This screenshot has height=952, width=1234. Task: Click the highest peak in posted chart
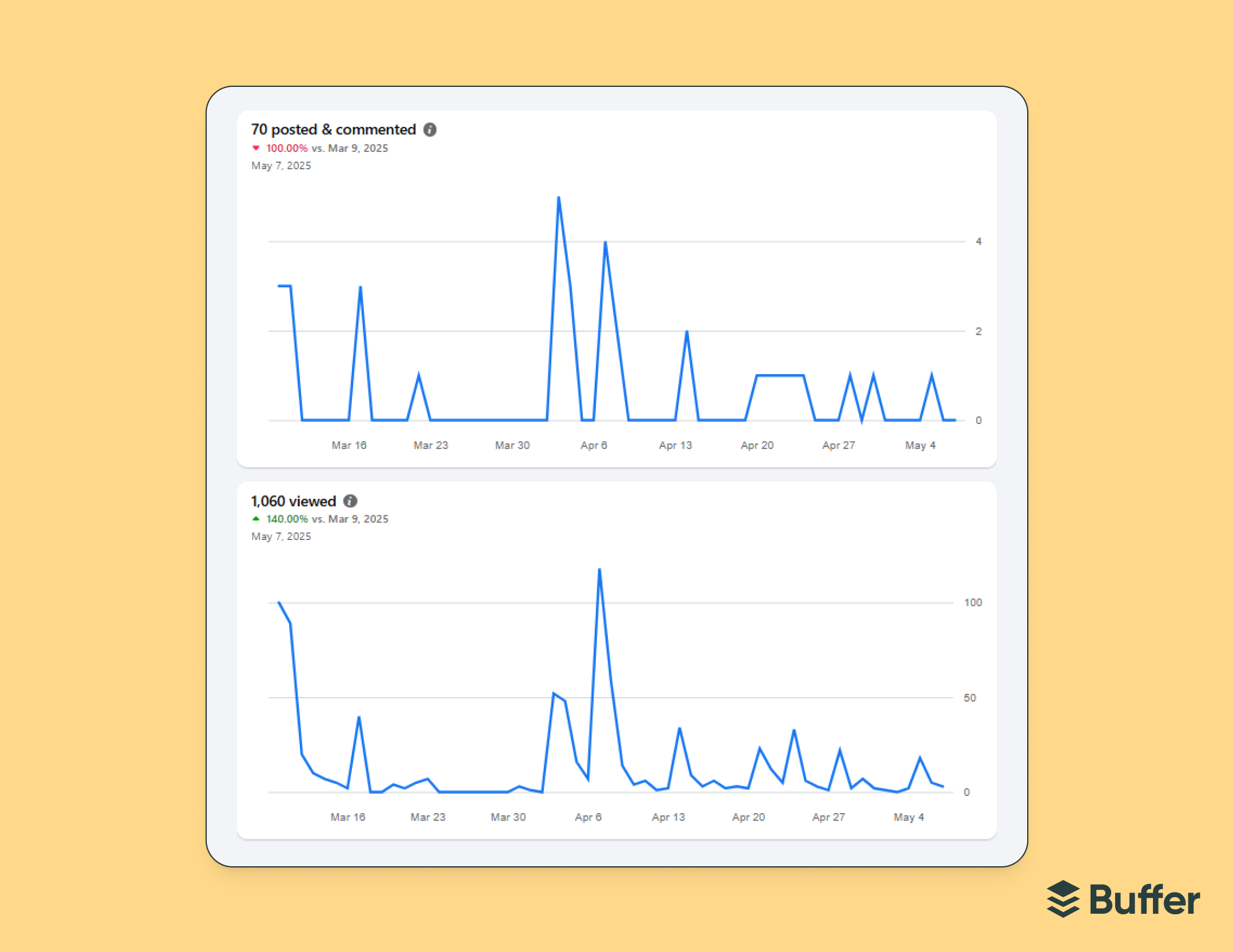(559, 198)
